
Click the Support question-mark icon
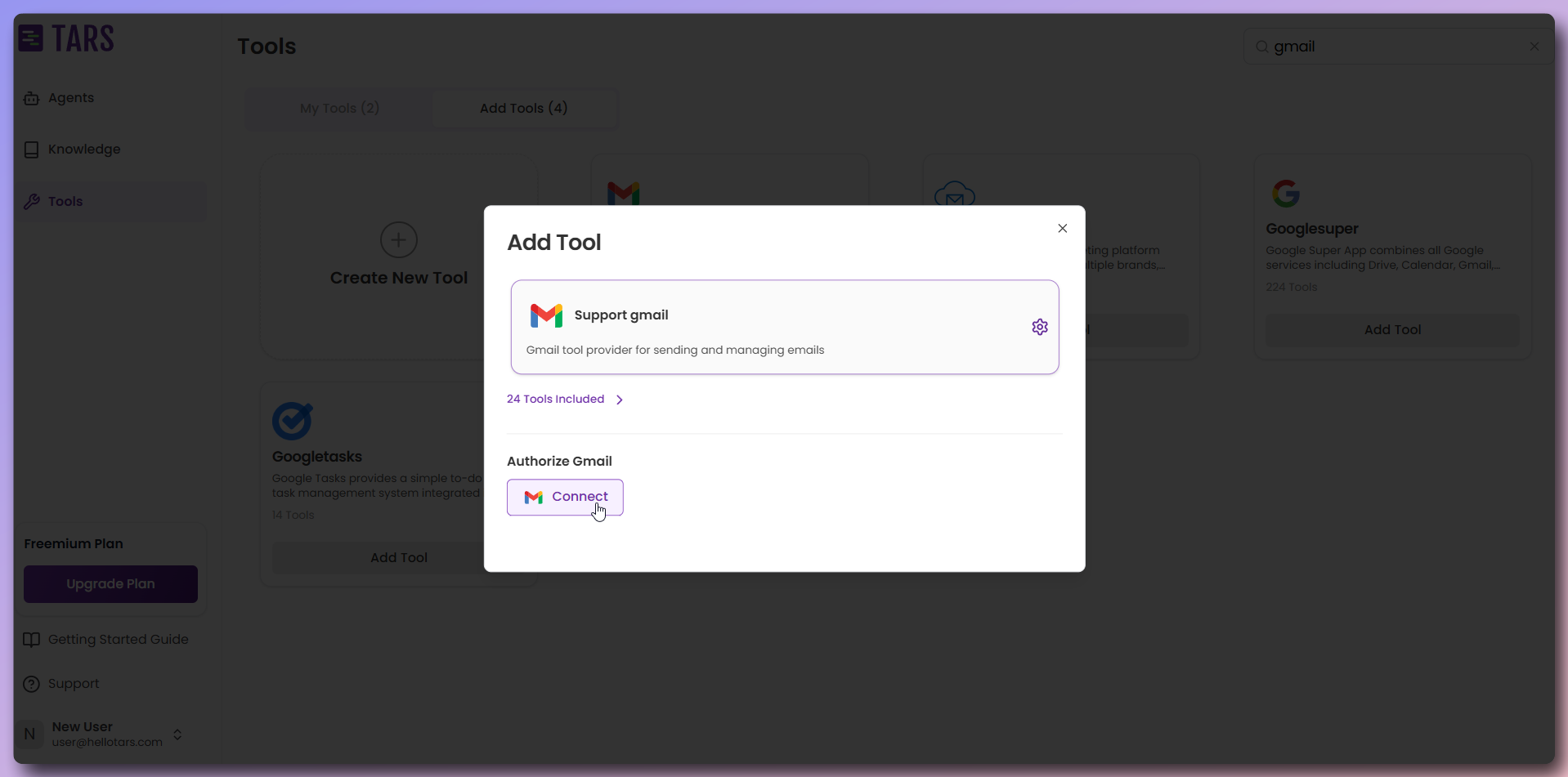click(x=31, y=684)
